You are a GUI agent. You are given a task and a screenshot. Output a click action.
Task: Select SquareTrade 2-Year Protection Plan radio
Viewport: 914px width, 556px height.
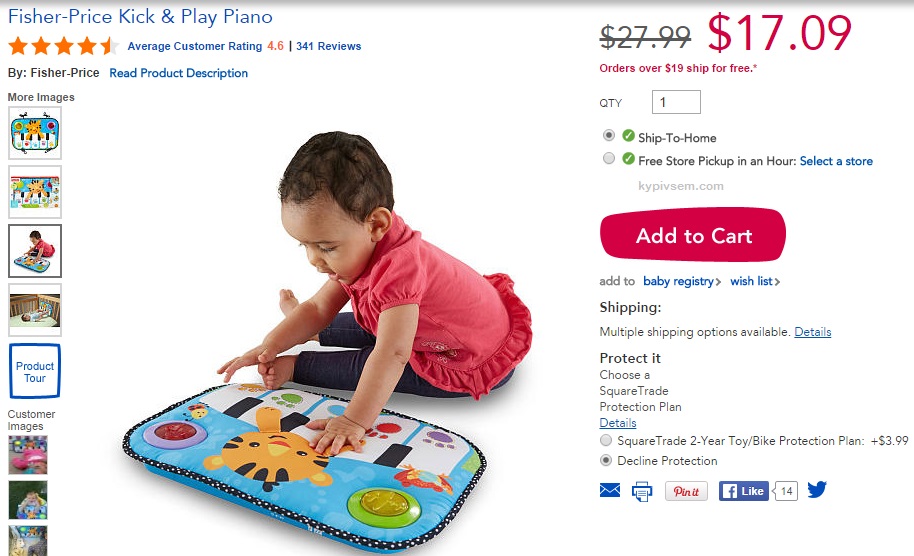pyautogui.click(x=606, y=440)
